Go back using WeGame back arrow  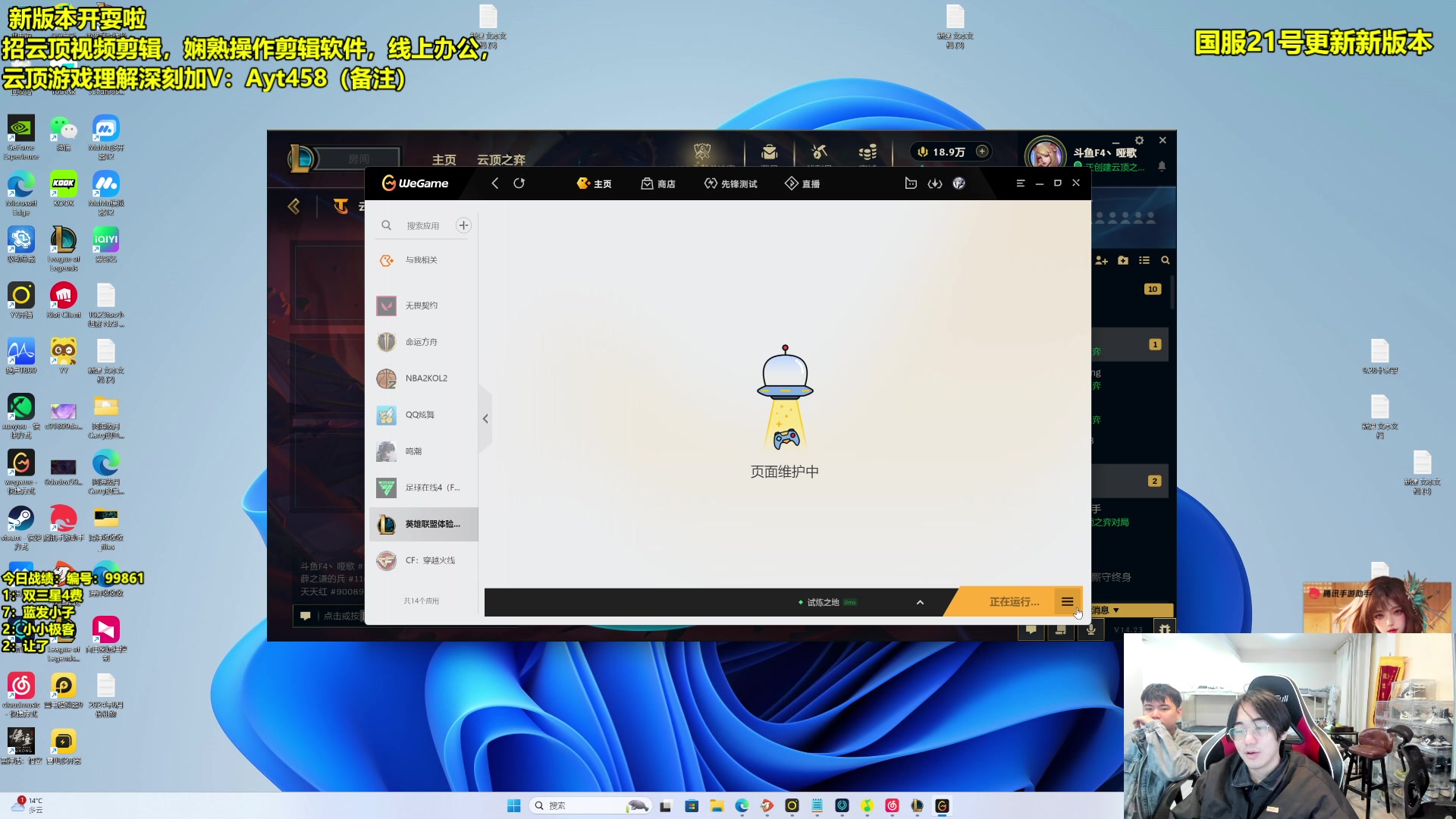(494, 184)
